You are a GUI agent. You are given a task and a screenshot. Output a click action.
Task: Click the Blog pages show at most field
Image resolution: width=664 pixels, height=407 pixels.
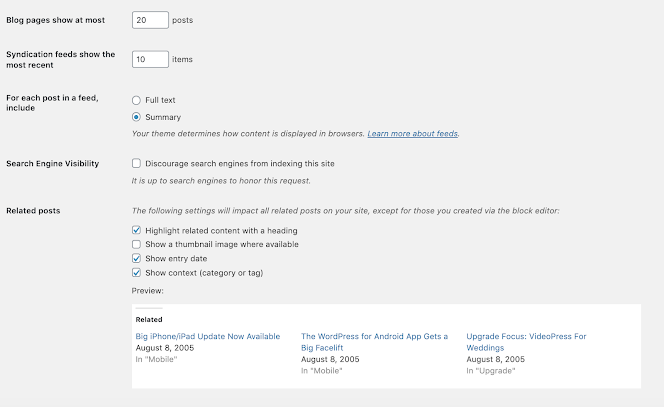click(150, 20)
